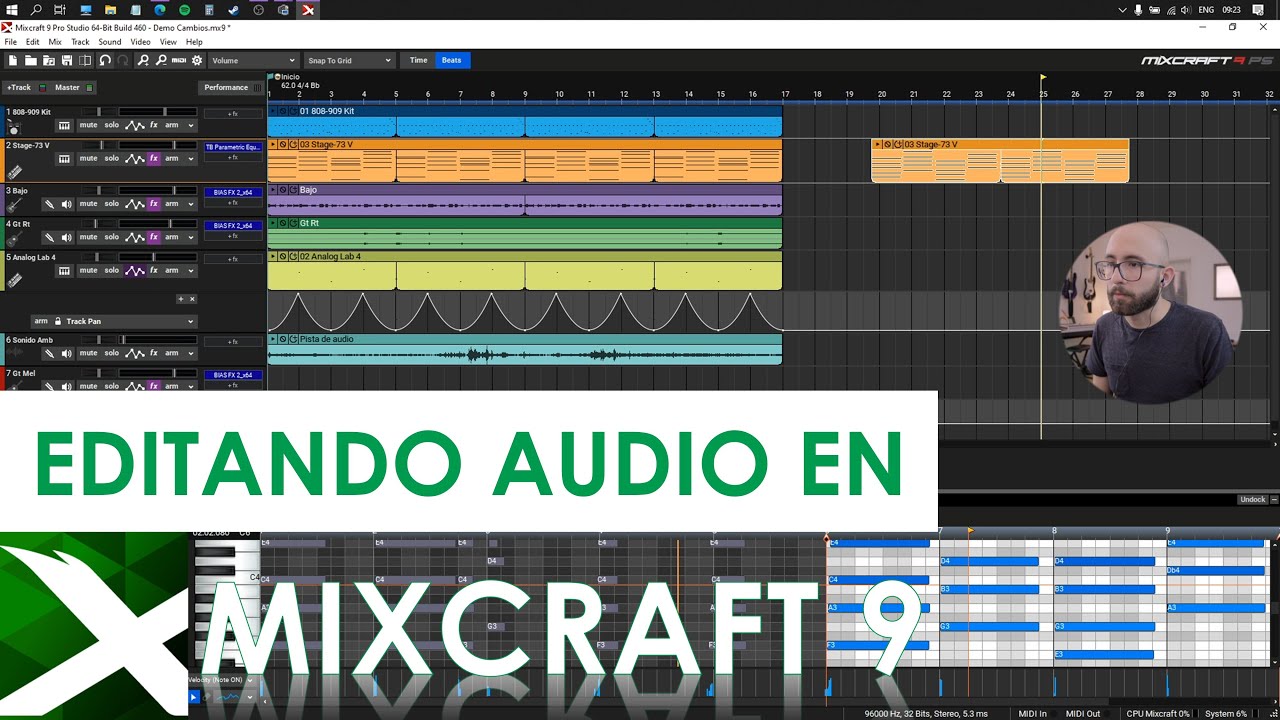Add an automation lane with the plus icon
Screen dimensions: 1280x720
181,299
